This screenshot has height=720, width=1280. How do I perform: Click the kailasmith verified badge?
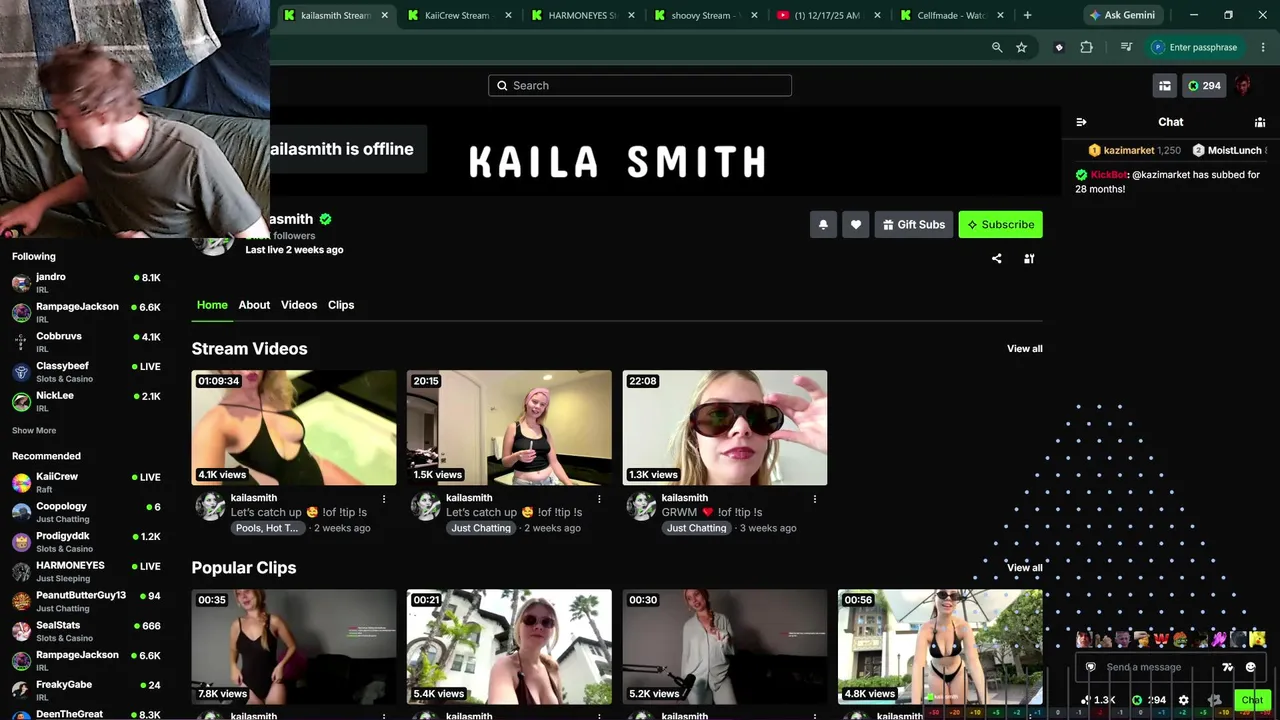click(325, 219)
